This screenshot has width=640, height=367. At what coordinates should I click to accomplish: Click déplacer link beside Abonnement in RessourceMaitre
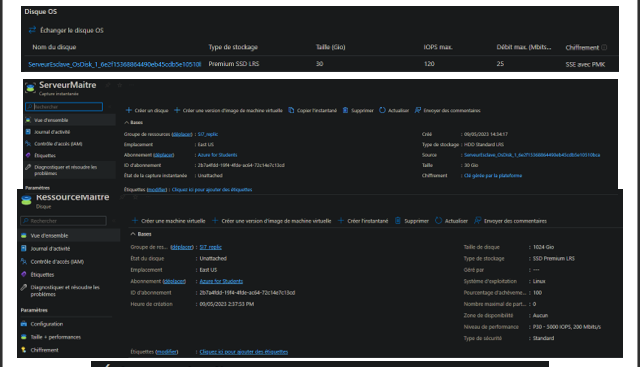pos(174,281)
